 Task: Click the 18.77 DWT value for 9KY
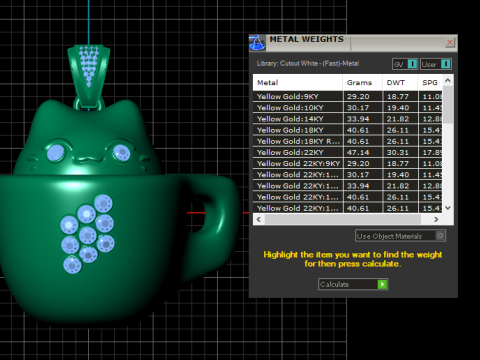tap(398, 97)
